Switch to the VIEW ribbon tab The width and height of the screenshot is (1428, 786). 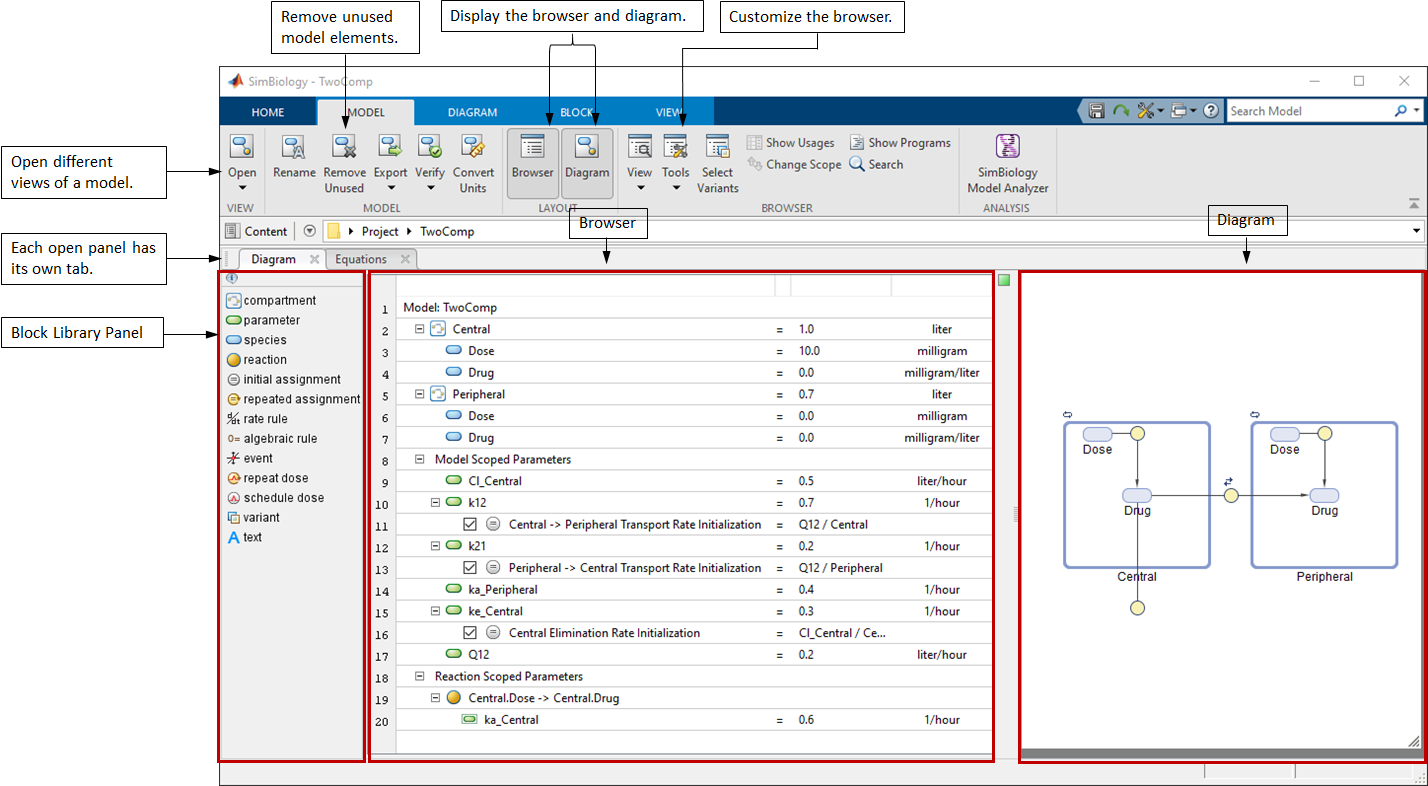coord(669,112)
